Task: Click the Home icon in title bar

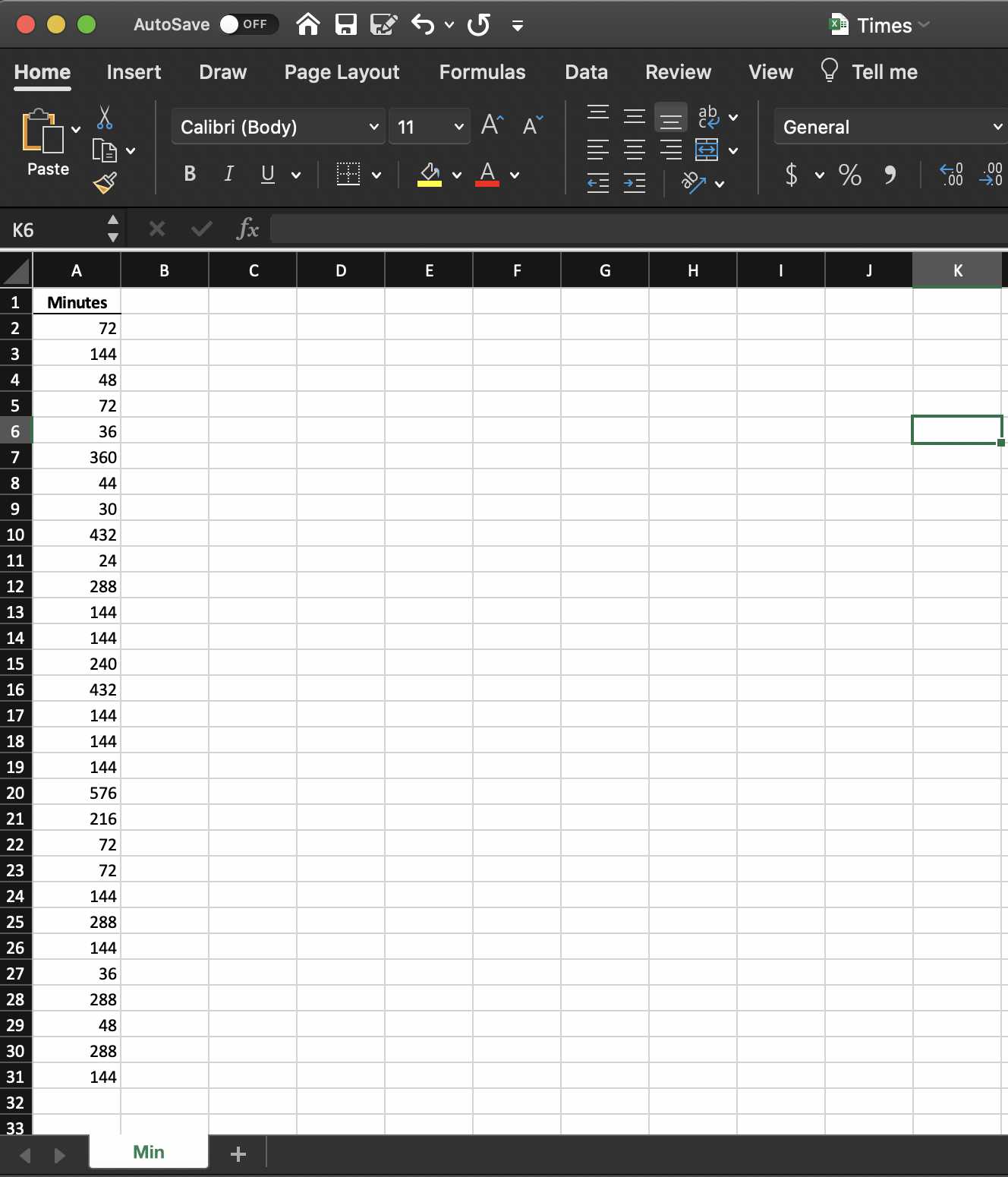Action: [x=307, y=25]
